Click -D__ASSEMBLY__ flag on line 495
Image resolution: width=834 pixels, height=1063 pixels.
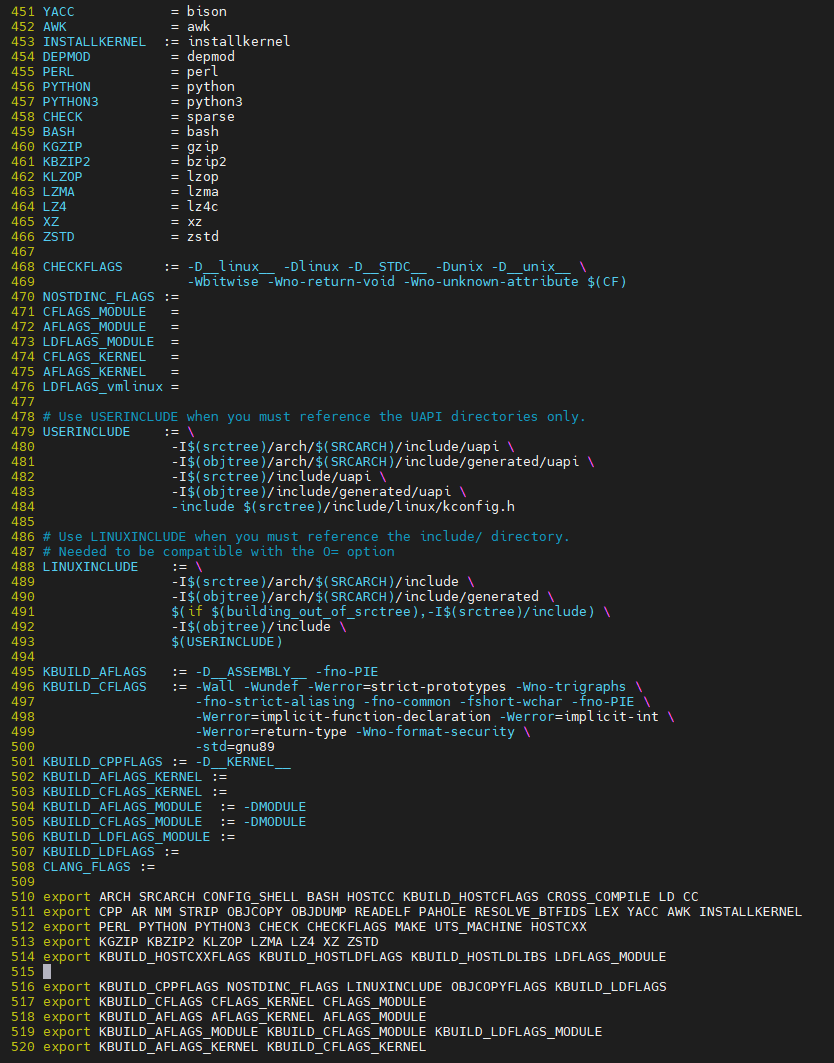pos(251,671)
